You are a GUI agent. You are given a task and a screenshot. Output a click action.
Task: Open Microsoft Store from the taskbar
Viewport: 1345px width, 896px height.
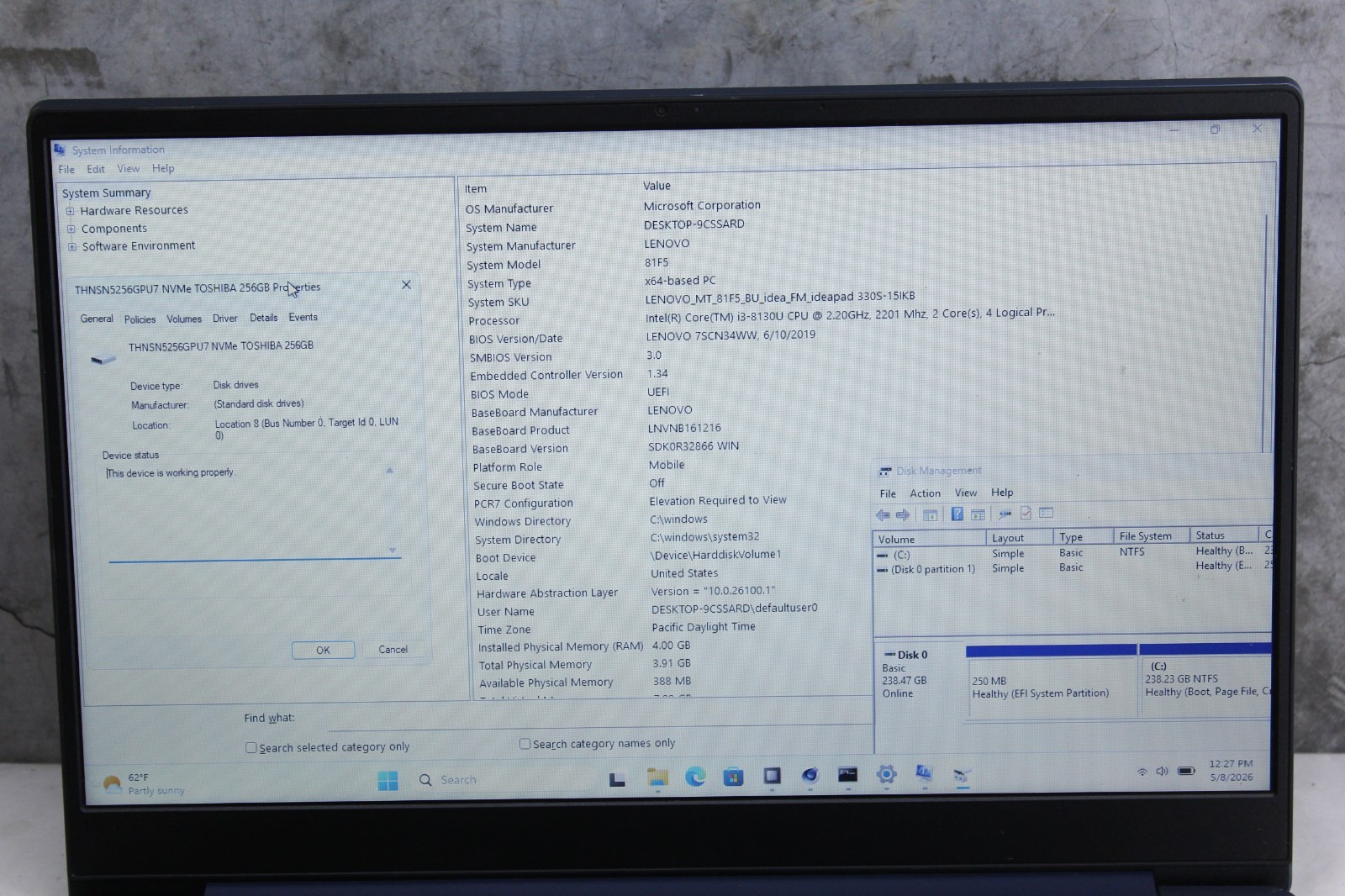click(734, 777)
